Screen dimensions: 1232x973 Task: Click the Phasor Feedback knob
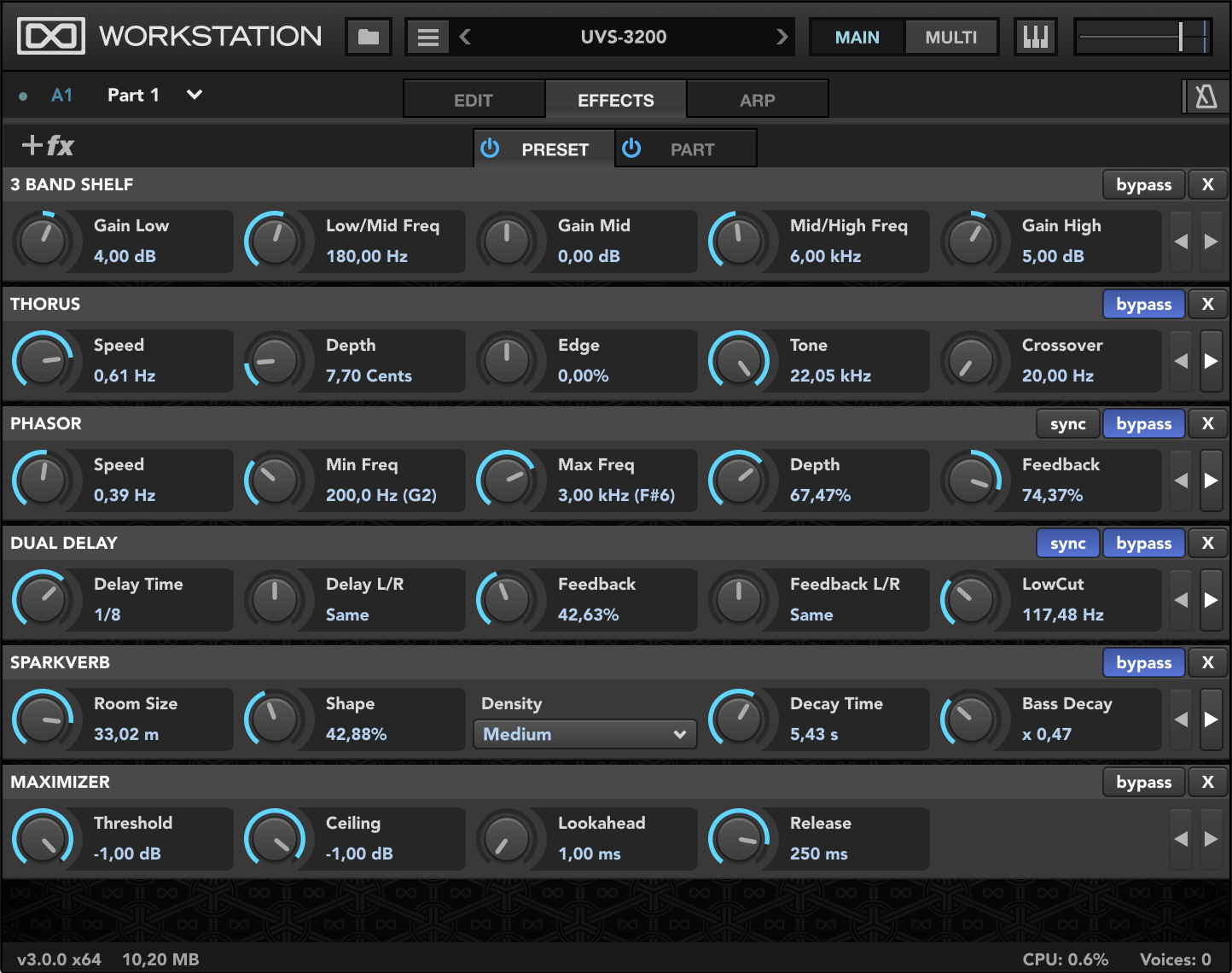[x=971, y=481]
